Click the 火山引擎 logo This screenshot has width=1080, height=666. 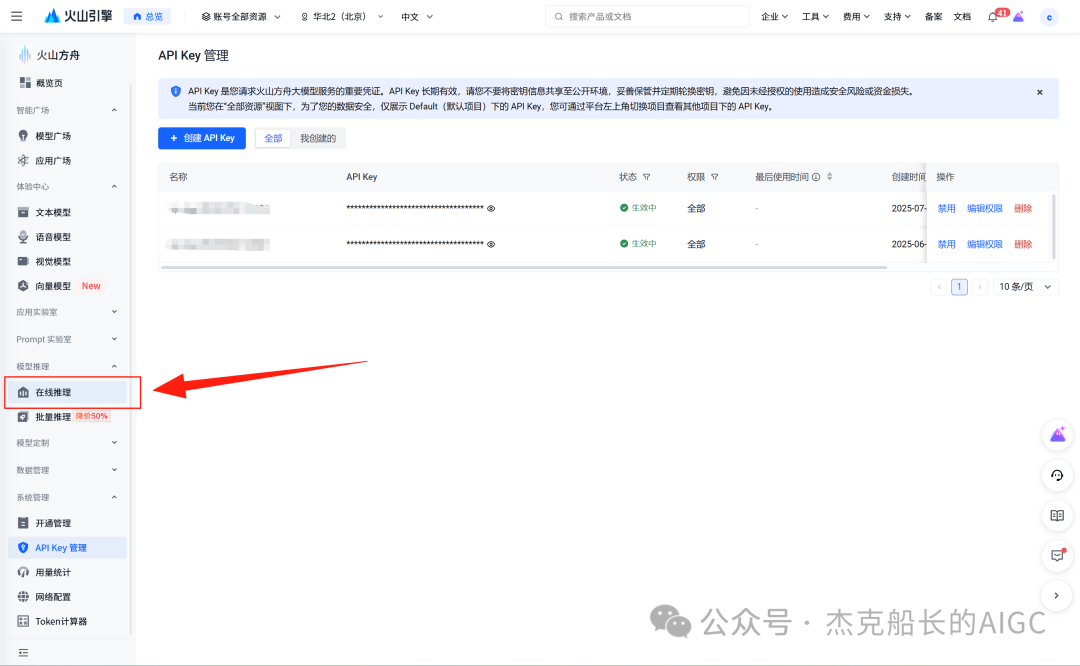(78, 16)
